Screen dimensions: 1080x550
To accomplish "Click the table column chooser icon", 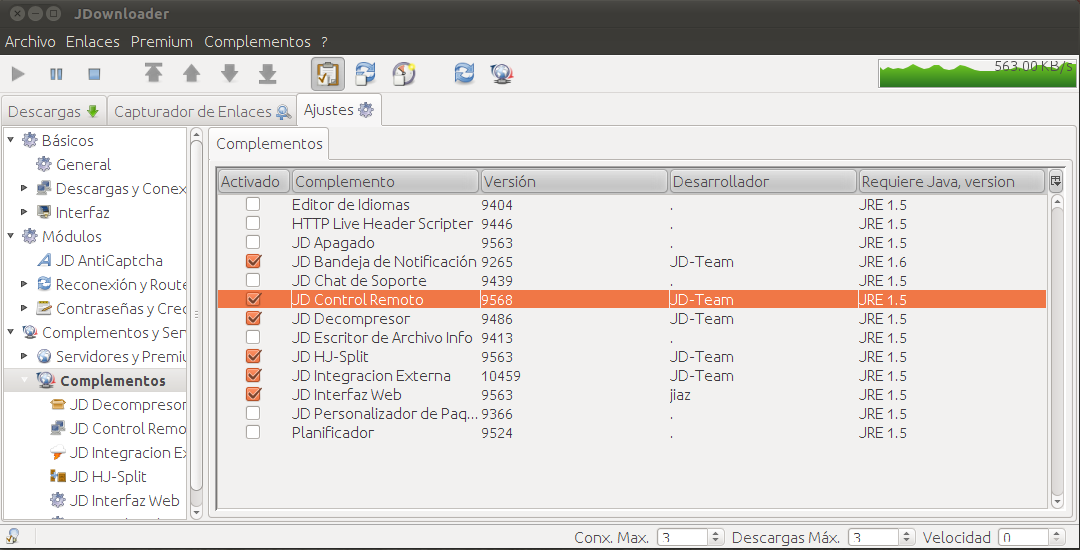I will tap(1056, 182).
